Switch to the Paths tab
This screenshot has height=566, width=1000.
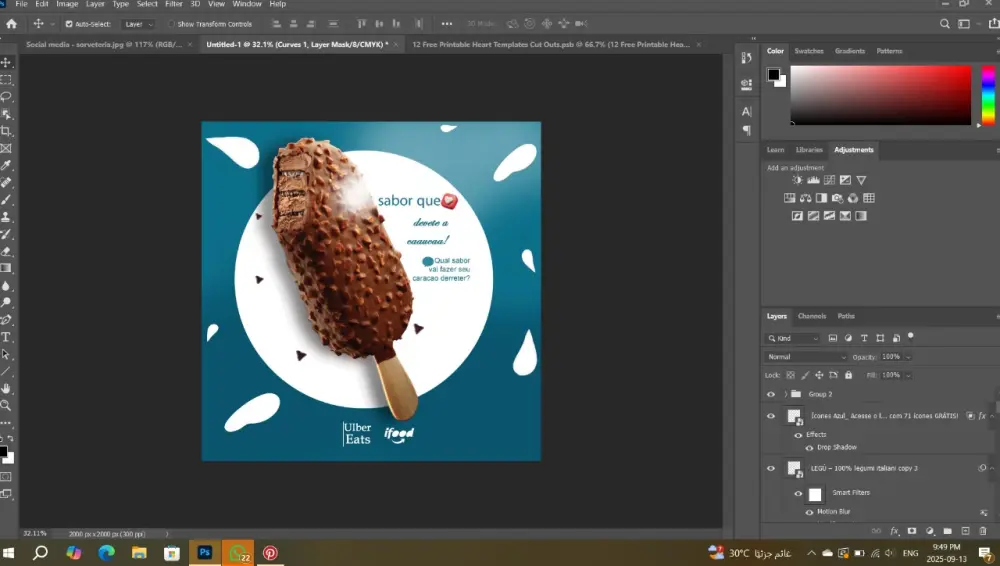pos(846,316)
